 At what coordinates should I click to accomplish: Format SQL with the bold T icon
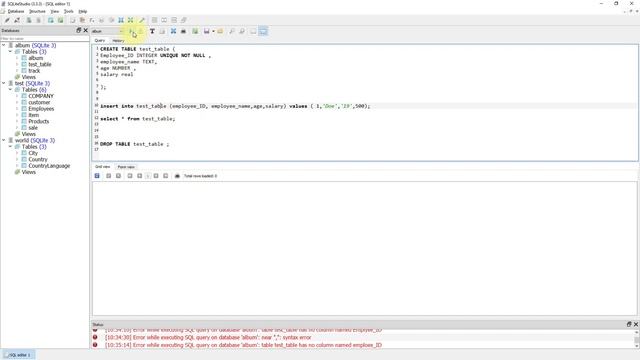click(x=152, y=31)
